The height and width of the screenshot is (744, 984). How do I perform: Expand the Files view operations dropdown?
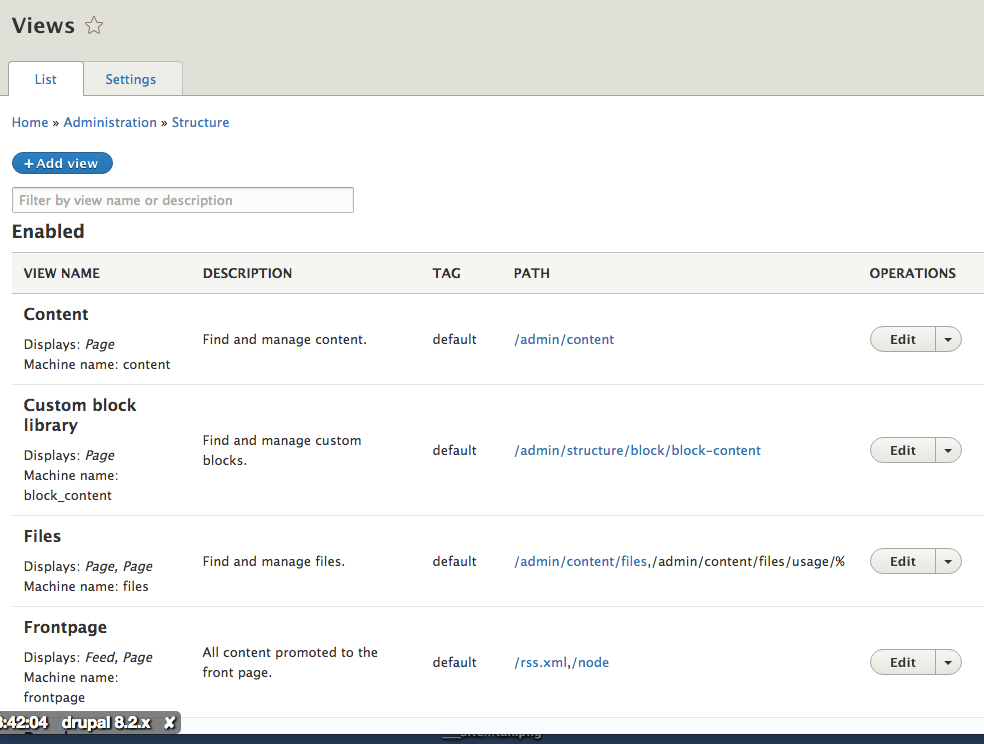point(947,561)
